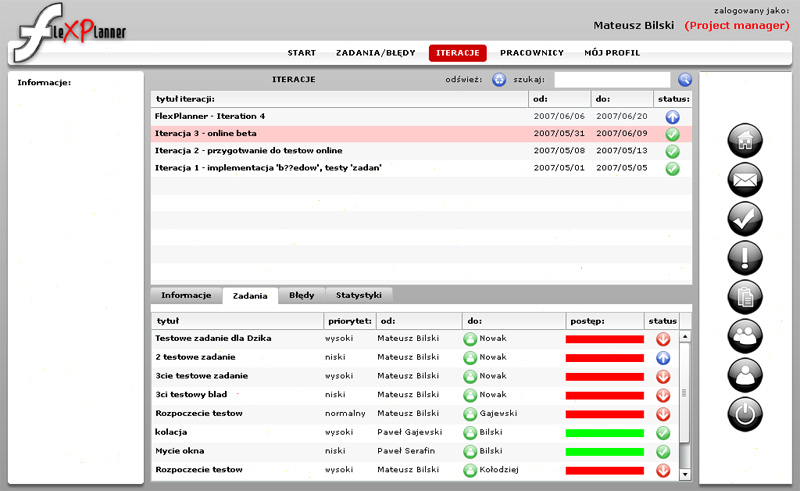Viewport: 800px width, 491px height.
Task: Click the exclamation mark bugs icon
Action: click(745, 257)
